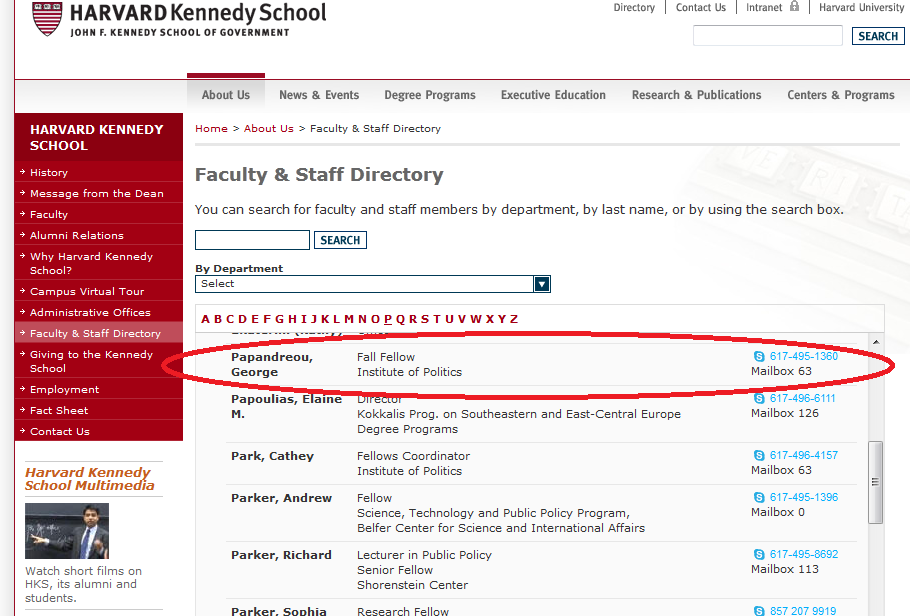910x616 pixels.
Task: Open the Research & Publications menu
Action: point(696,95)
